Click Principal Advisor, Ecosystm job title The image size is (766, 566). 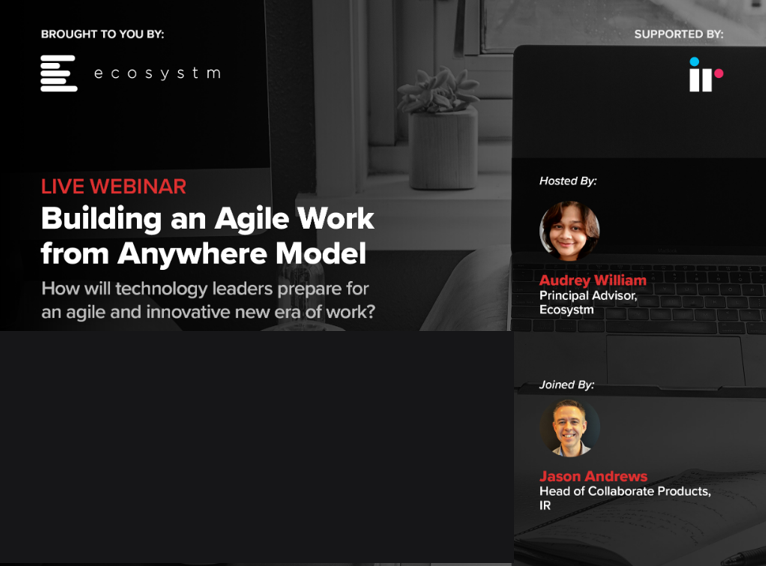click(588, 302)
